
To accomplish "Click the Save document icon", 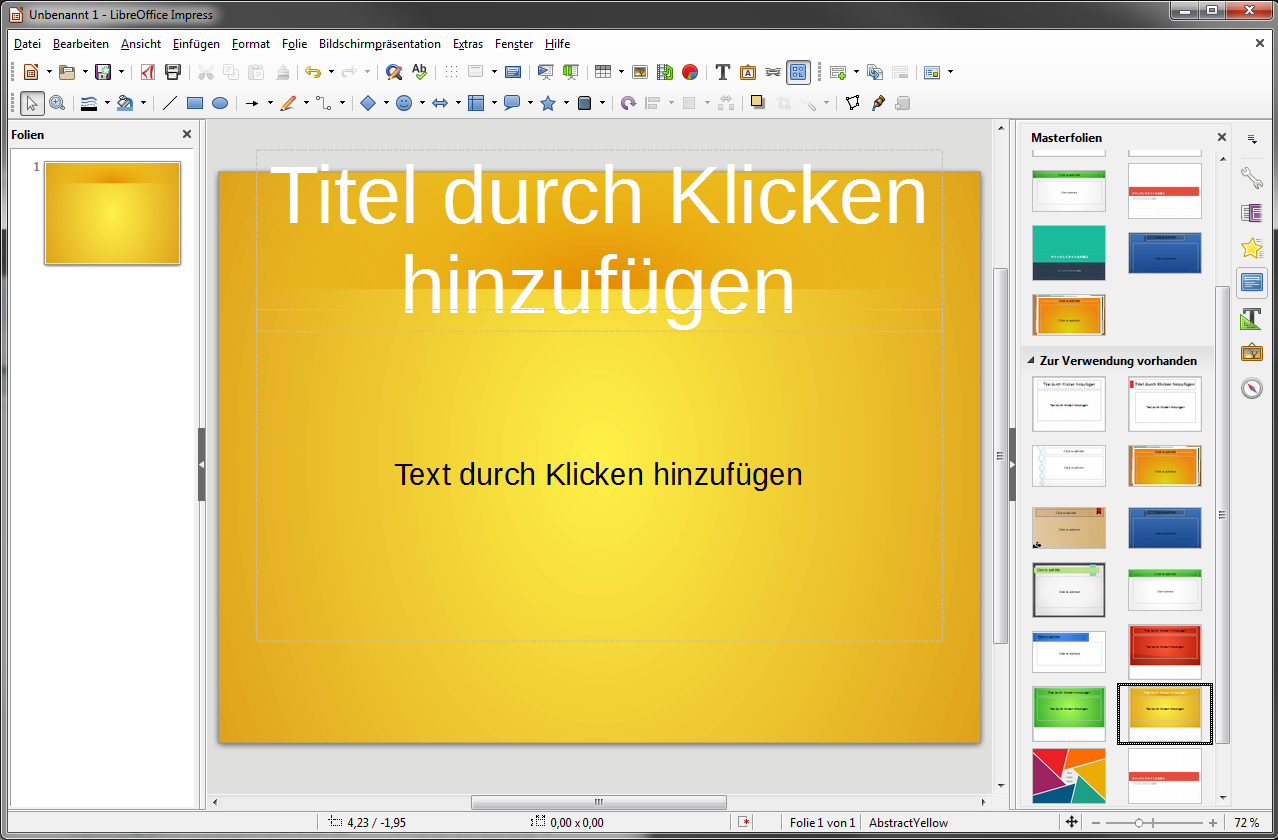I will click(x=103, y=72).
